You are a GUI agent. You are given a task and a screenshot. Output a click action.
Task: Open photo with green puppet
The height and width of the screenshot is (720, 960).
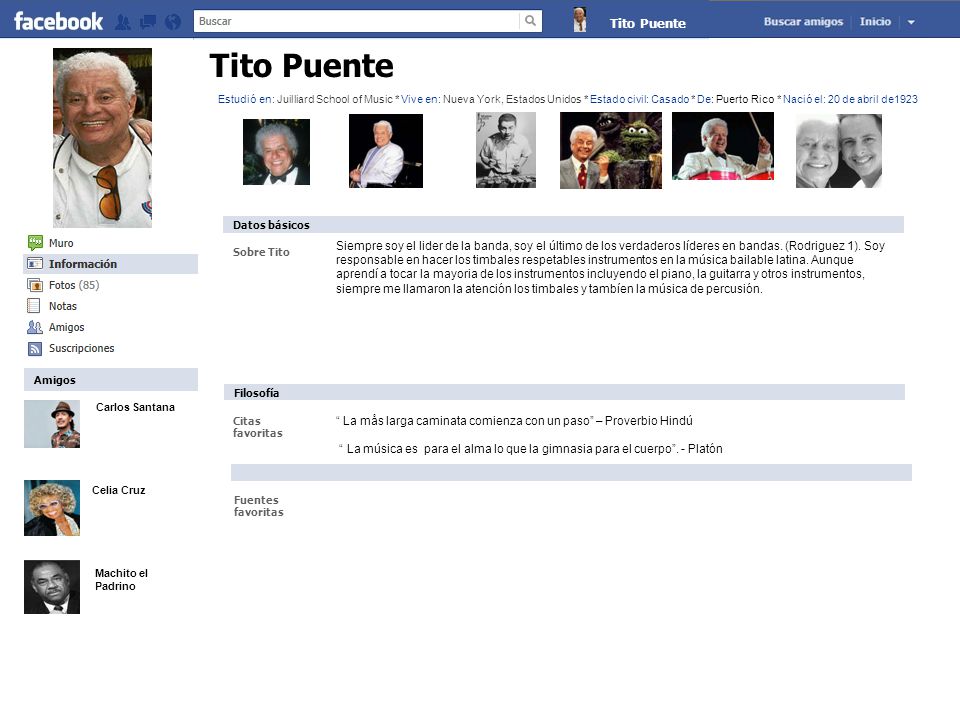pyautogui.click(x=610, y=150)
